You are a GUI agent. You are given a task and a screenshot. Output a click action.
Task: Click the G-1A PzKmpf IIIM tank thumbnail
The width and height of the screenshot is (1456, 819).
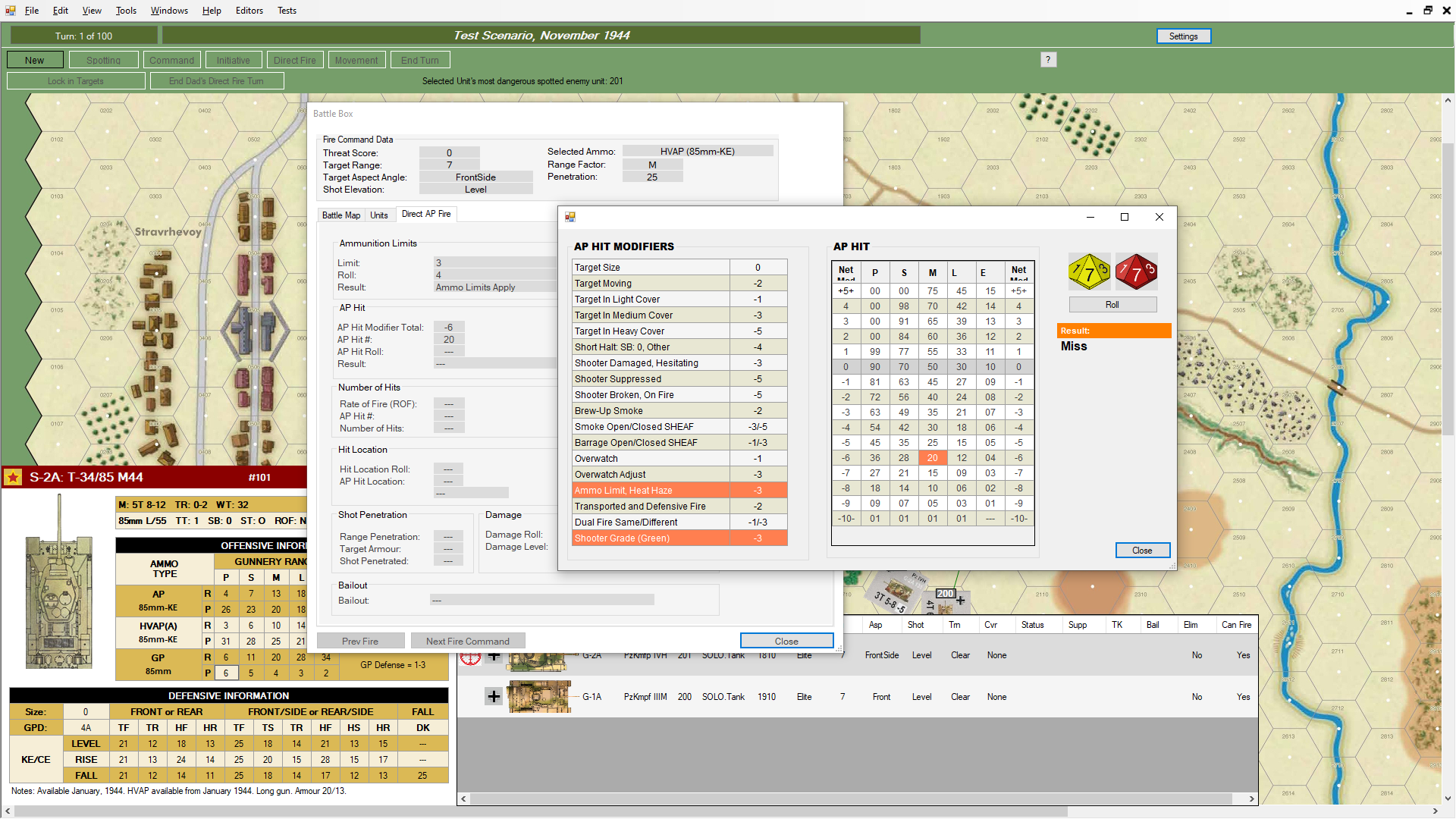pyautogui.click(x=538, y=697)
